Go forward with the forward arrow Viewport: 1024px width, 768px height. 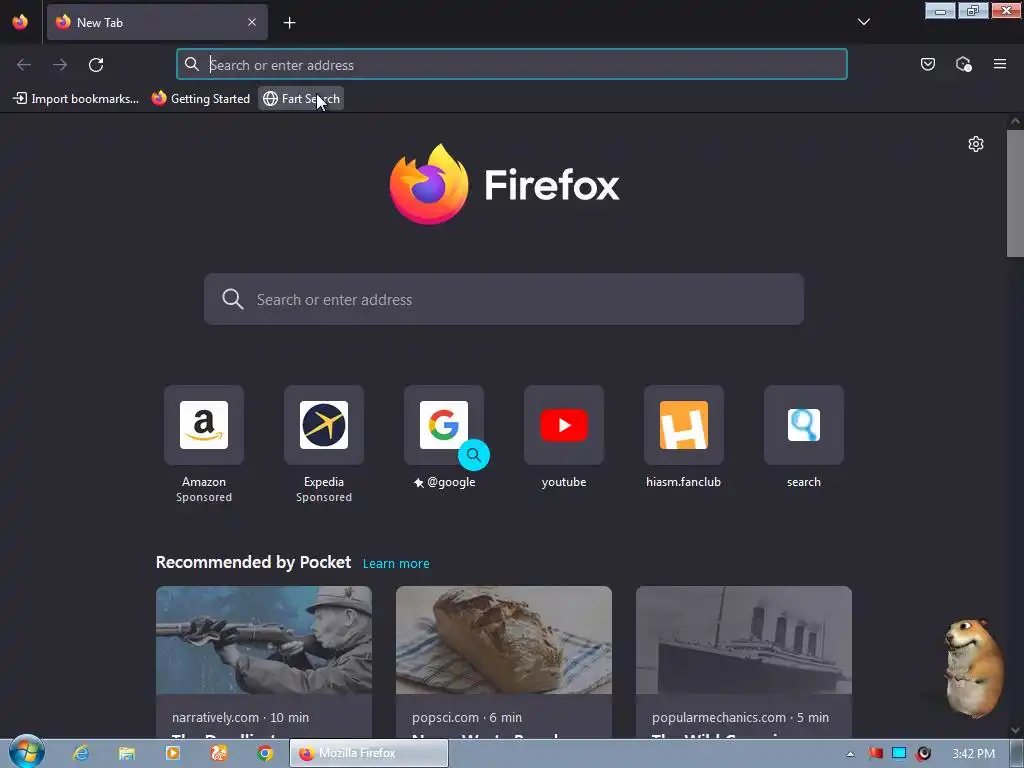coord(60,65)
